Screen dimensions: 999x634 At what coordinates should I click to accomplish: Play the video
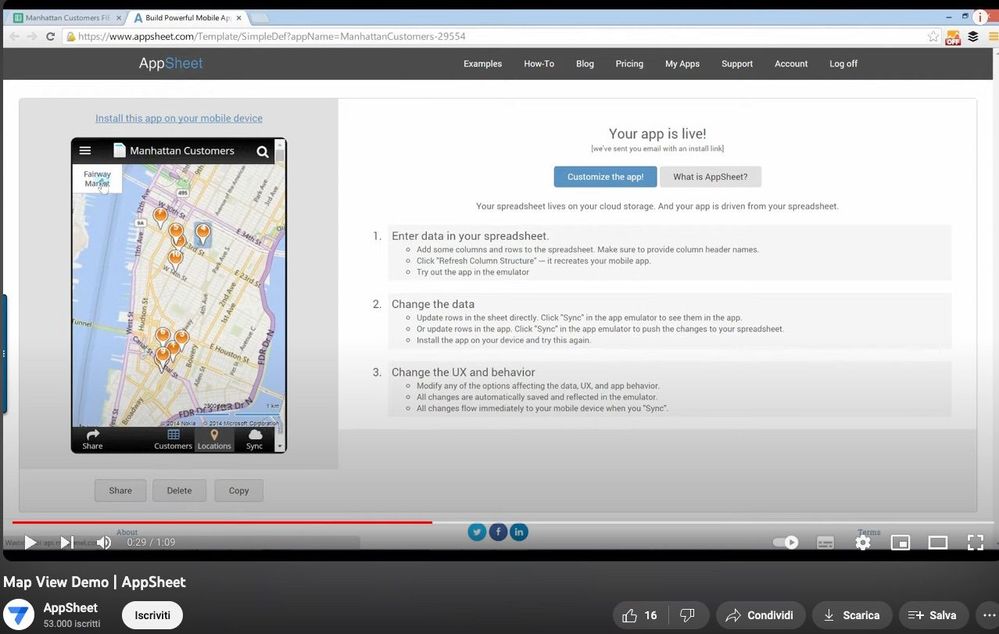29,542
